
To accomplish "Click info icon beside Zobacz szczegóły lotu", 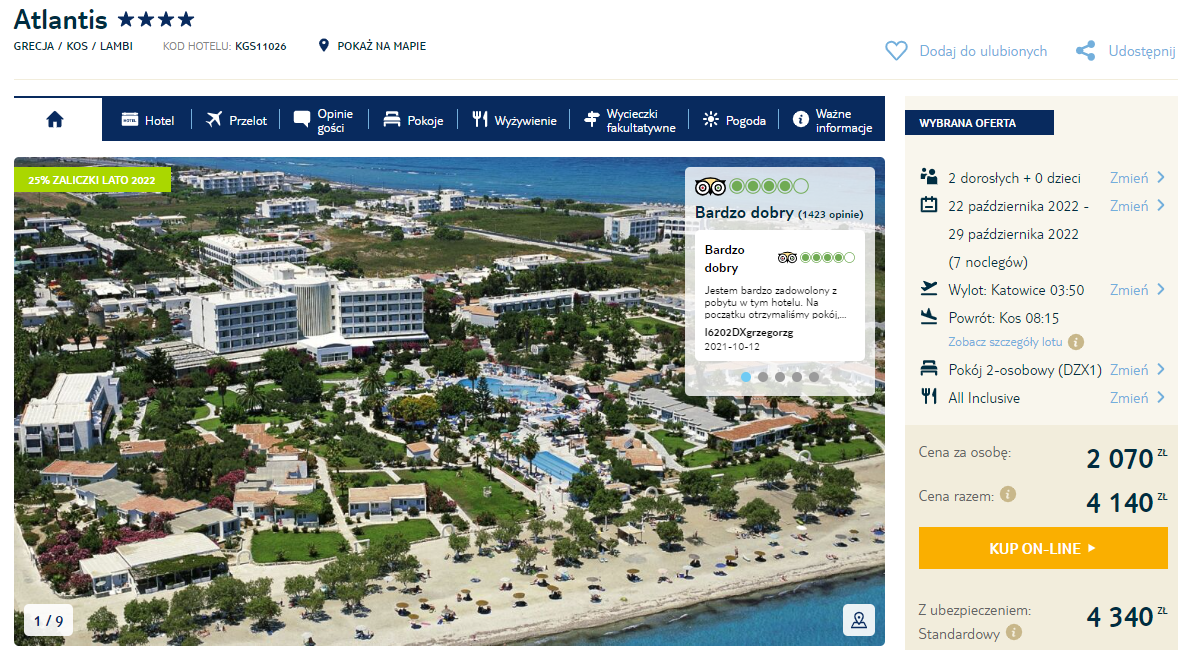I will pos(1076,342).
